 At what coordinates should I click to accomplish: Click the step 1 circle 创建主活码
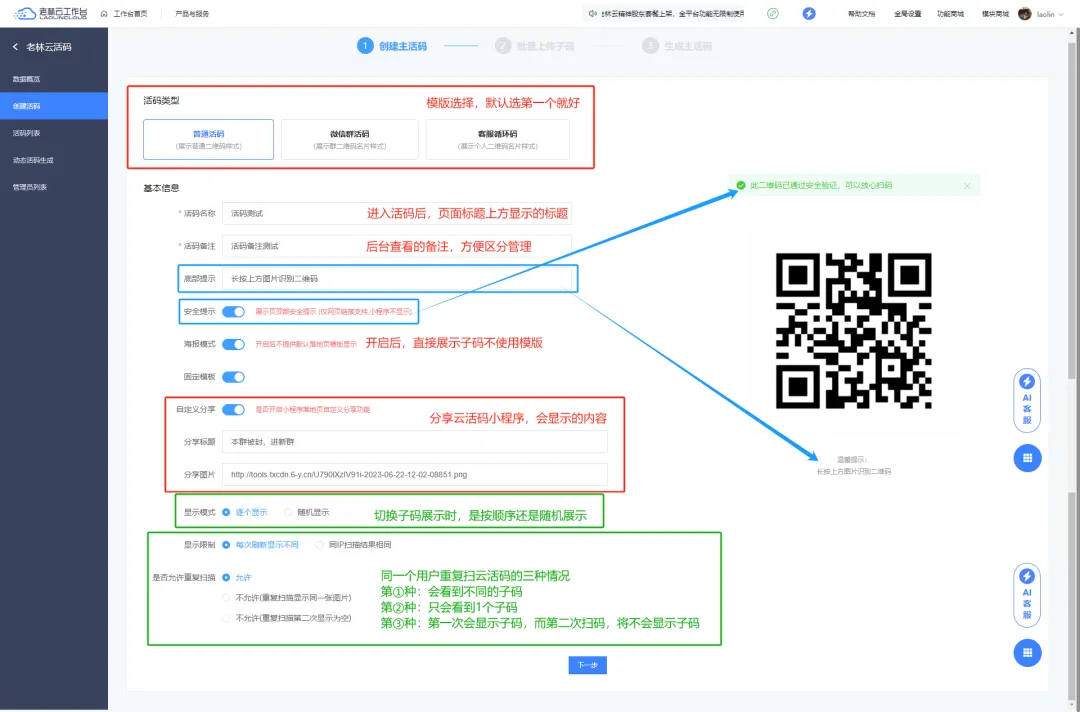[x=365, y=46]
